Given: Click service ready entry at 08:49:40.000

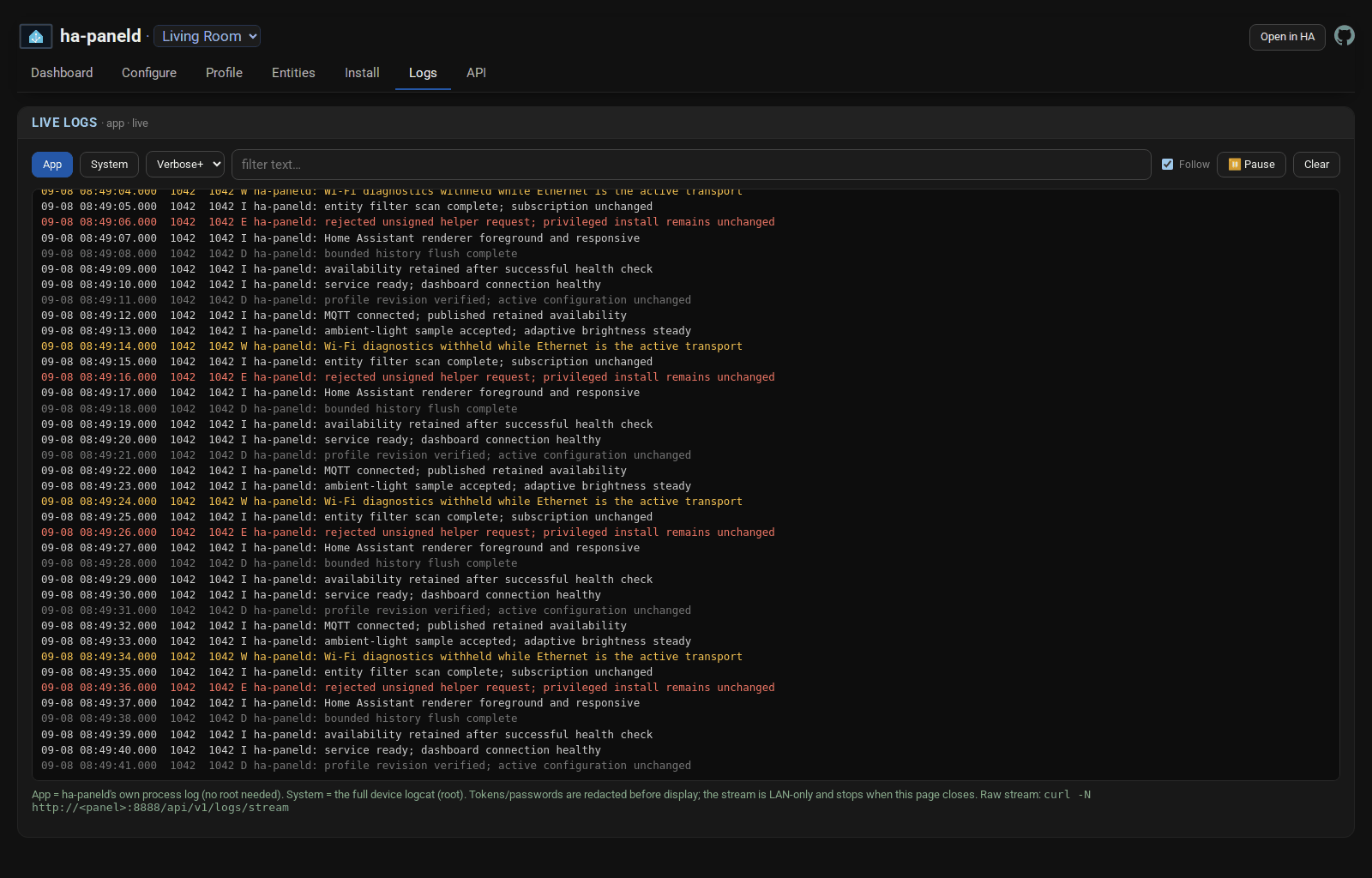Looking at the screenshot, I should pos(321,750).
